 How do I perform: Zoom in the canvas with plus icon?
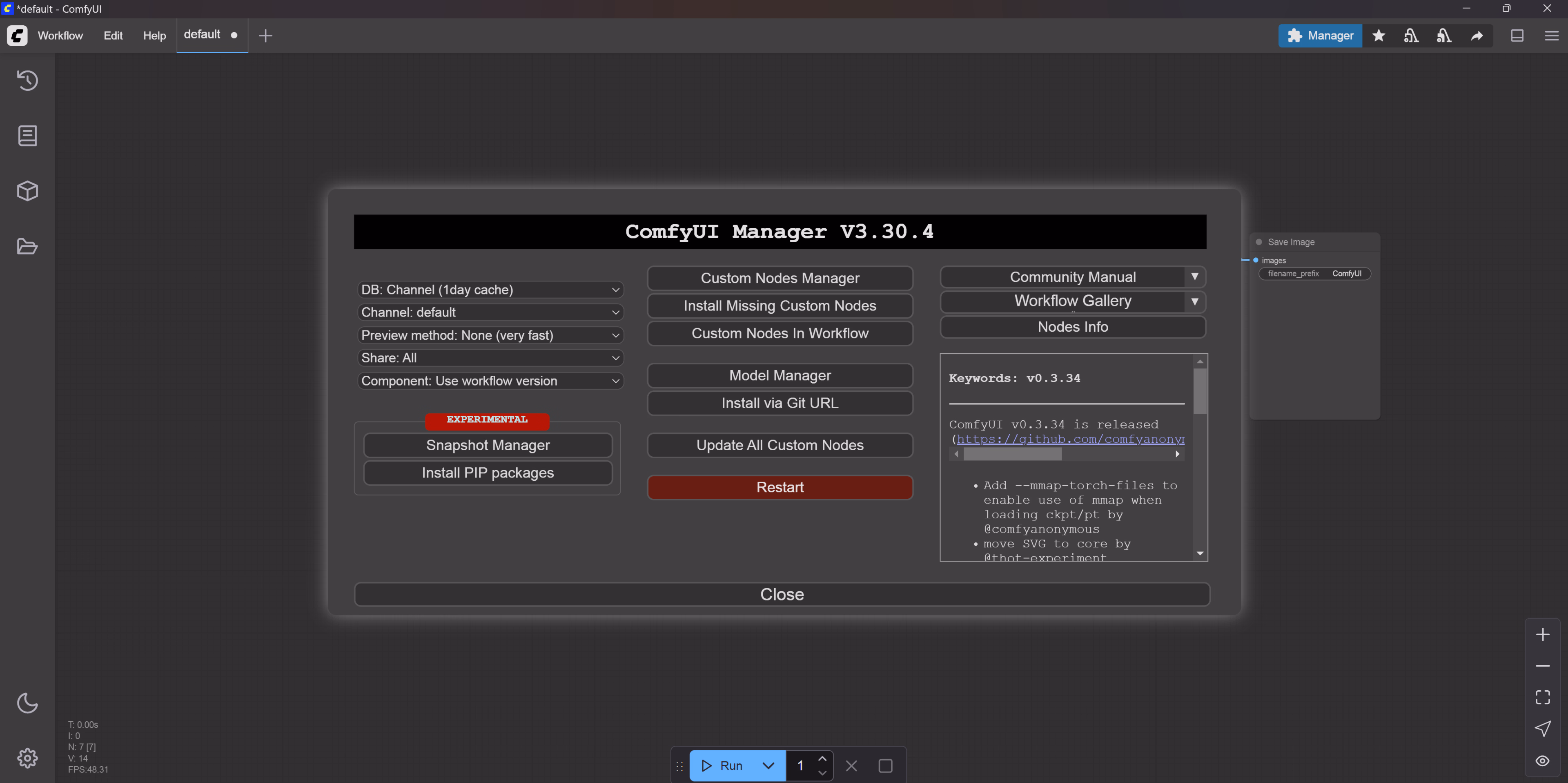pyautogui.click(x=1542, y=634)
